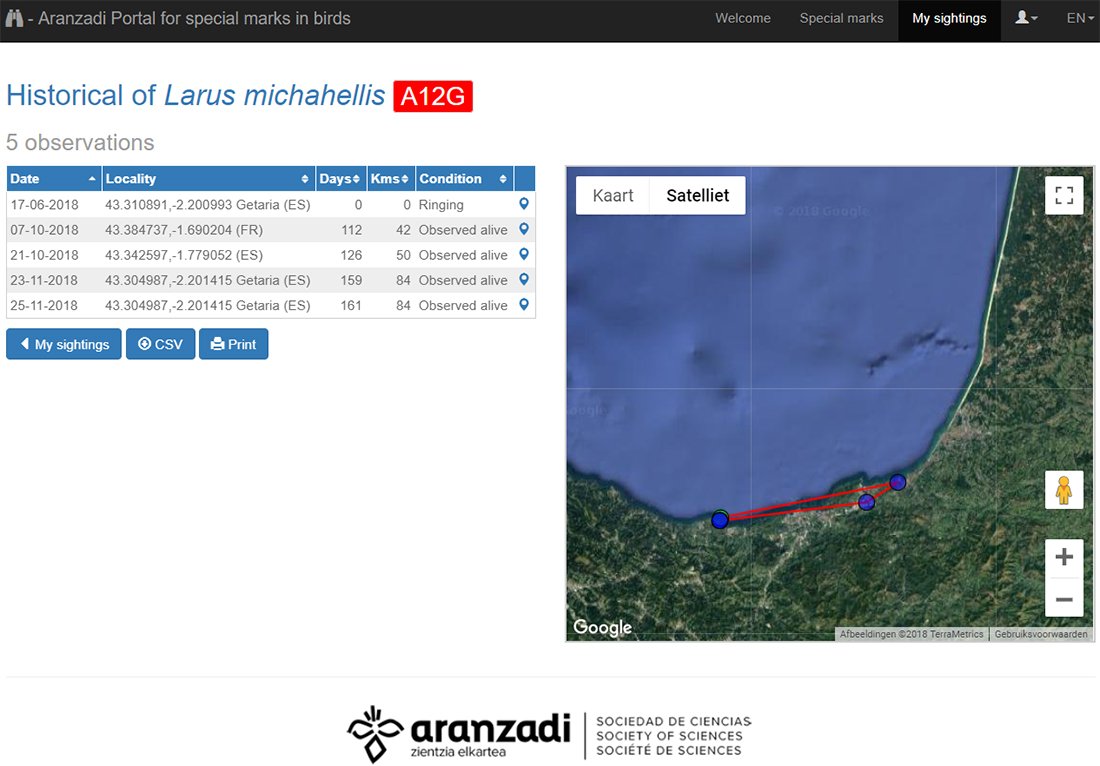Print the observation history
The image size is (1100, 766).
point(233,344)
